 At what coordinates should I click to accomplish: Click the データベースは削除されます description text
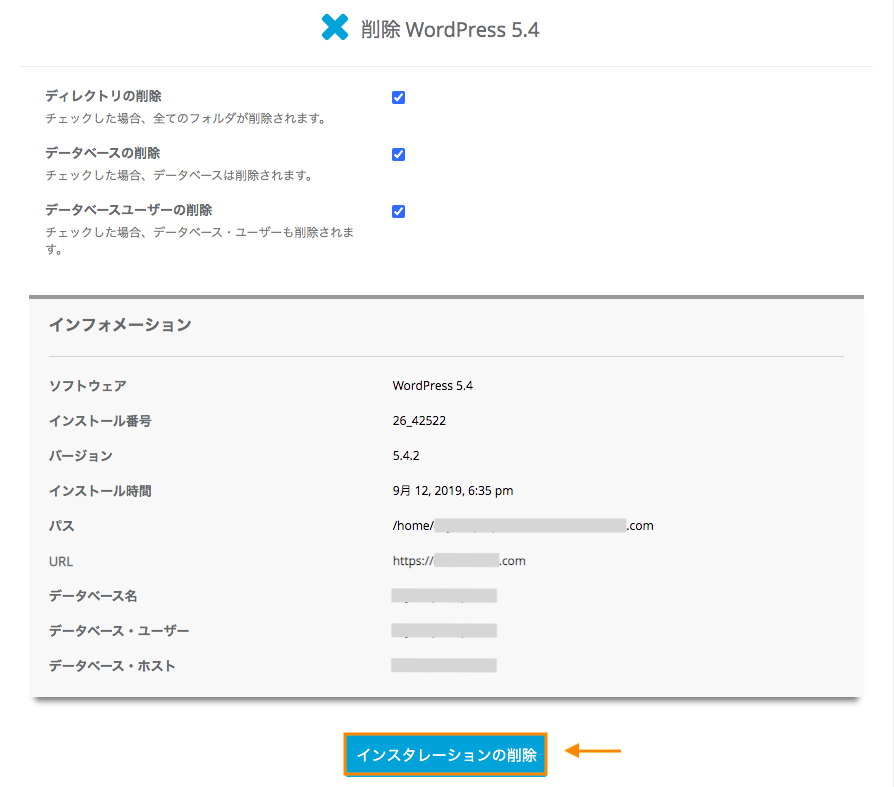[179, 176]
